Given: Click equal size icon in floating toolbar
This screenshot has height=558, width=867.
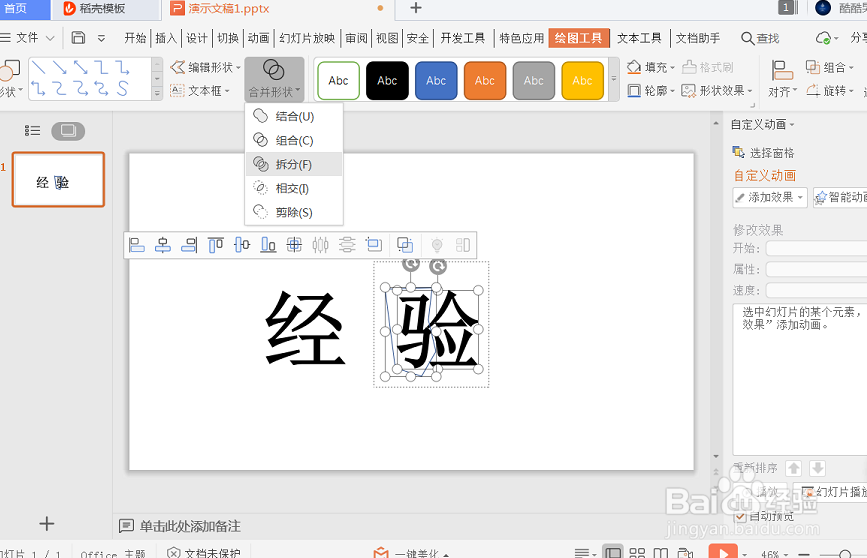Looking at the screenshot, I should [374, 244].
